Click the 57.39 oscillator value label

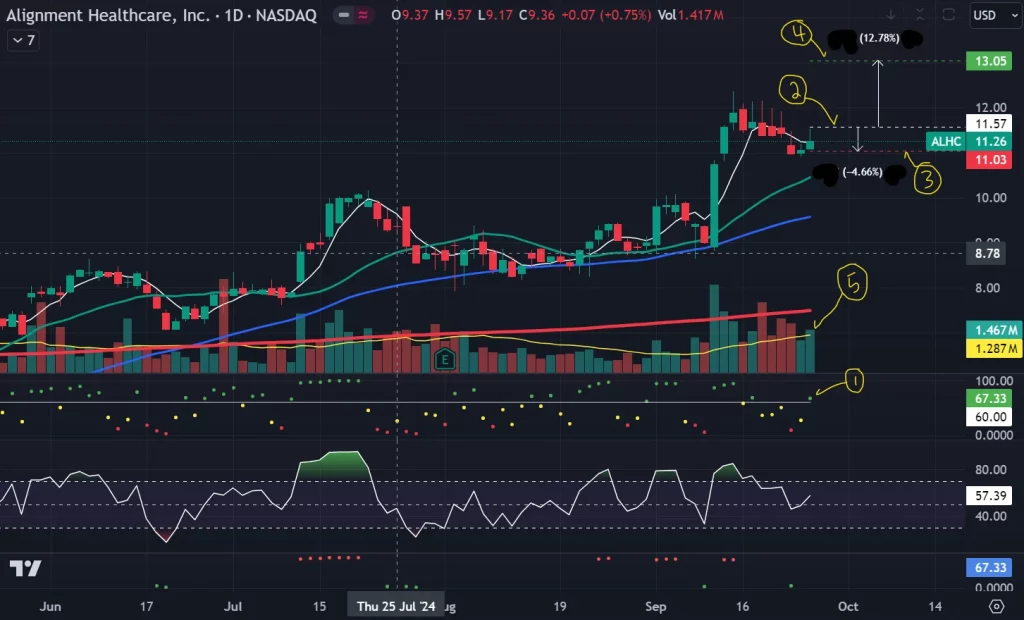pyautogui.click(x=990, y=495)
